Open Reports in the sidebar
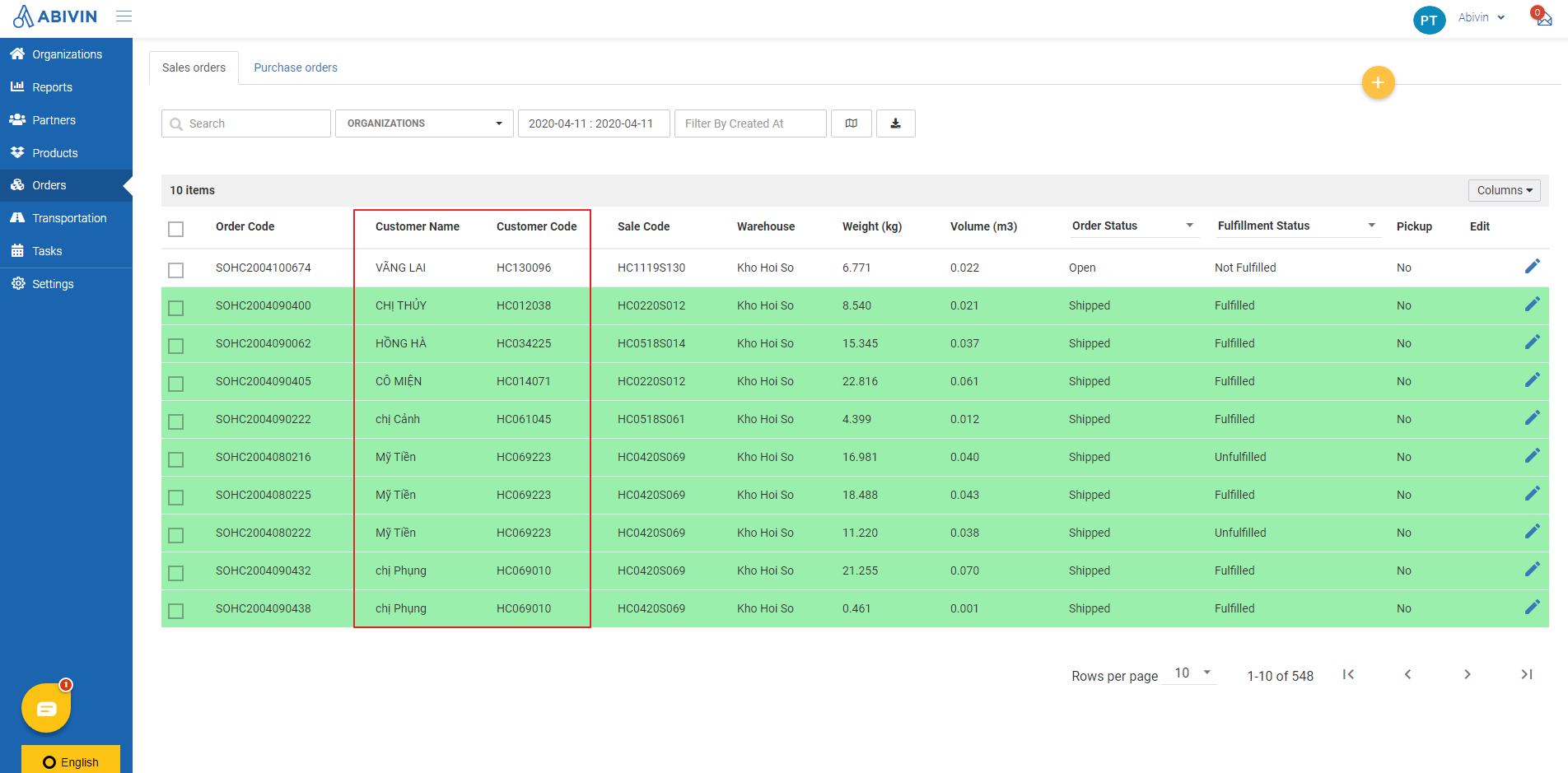 coord(66,87)
